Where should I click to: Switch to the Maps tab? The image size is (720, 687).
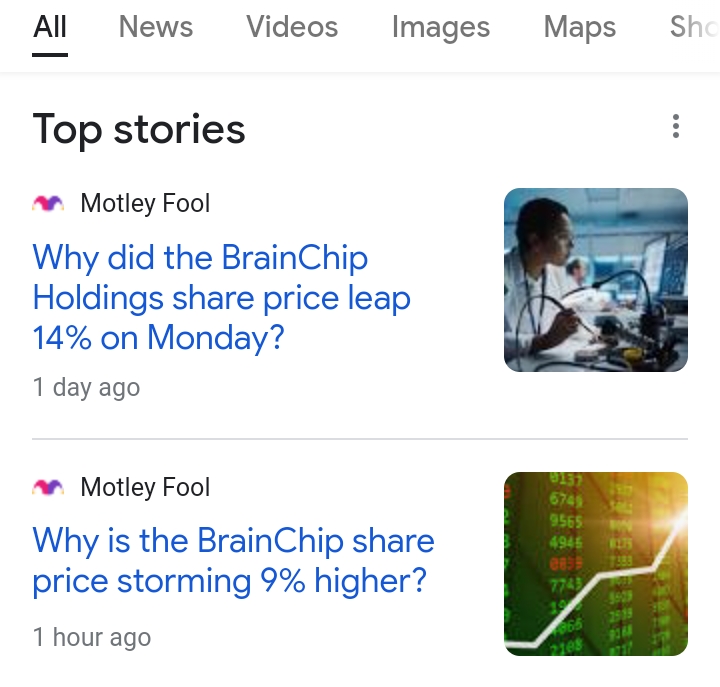[x=580, y=27]
